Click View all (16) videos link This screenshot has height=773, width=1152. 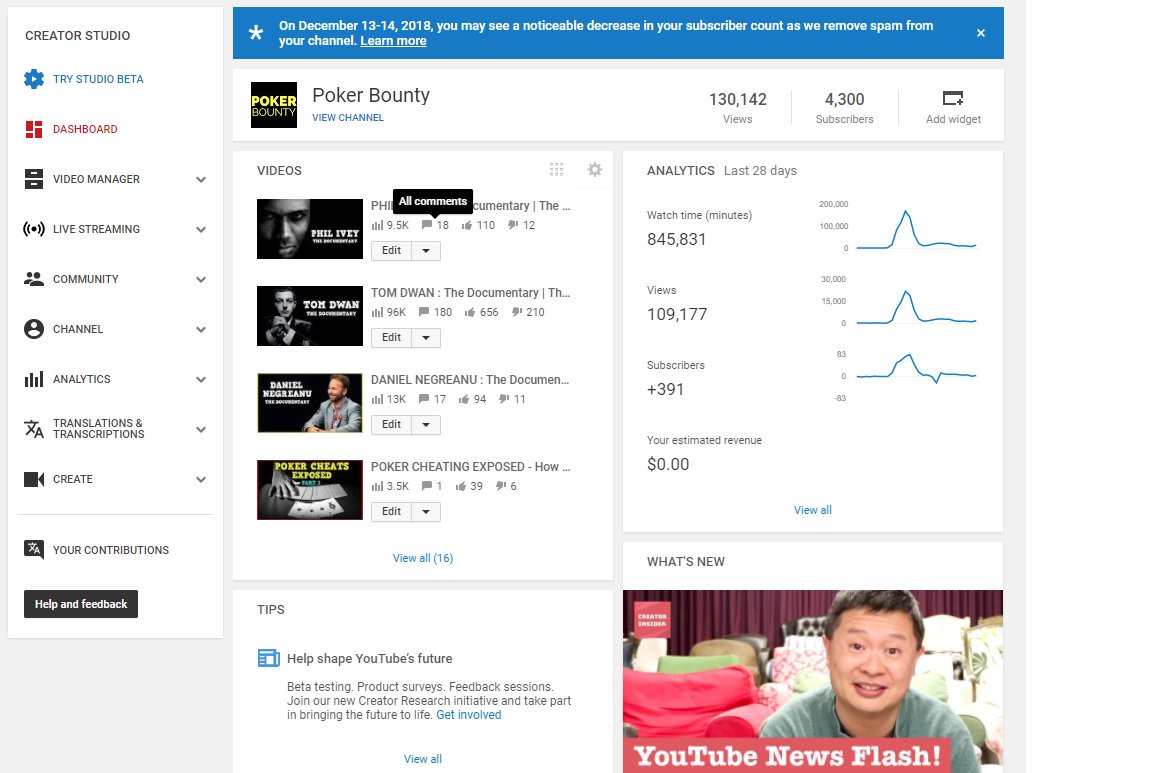point(422,558)
